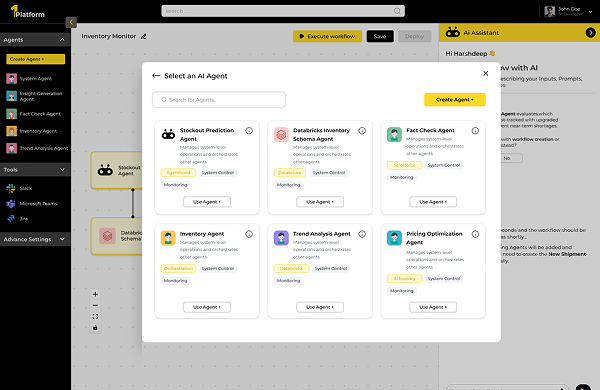Use the Databricks Inventory Schema Agent
This screenshot has width=600, height=390.
click(x=320, y=202)
